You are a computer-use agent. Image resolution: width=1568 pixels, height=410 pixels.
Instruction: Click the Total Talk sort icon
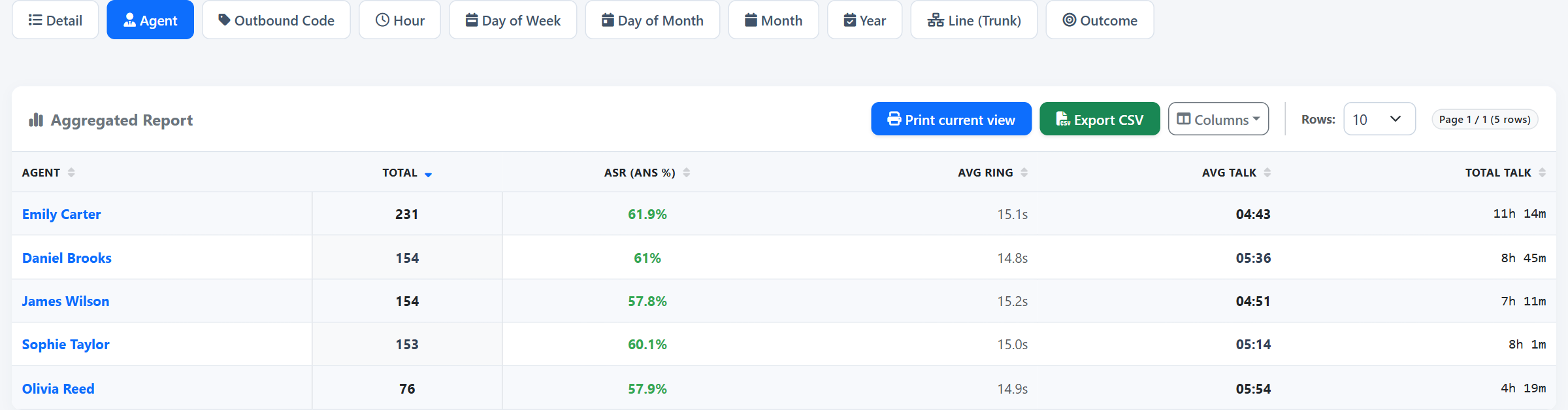(x=1543, y=173)
